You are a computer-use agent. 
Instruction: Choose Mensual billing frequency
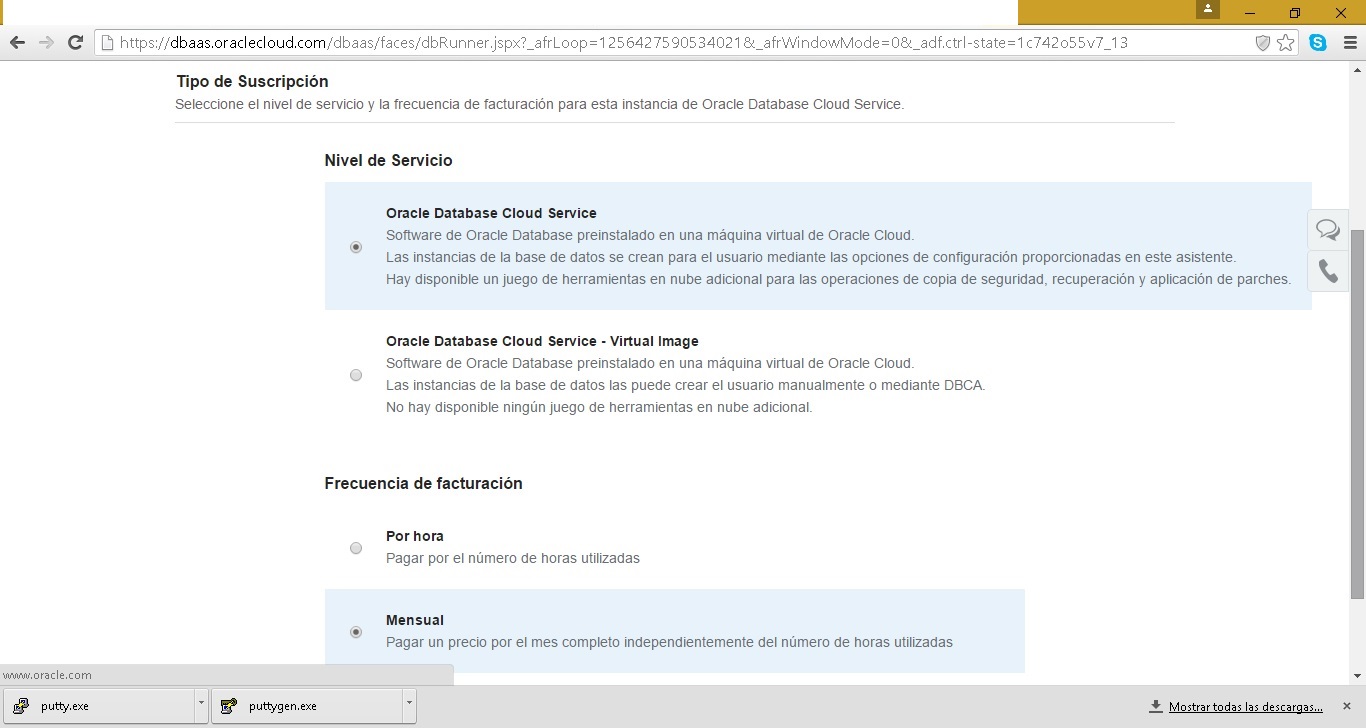coord(356,632)
